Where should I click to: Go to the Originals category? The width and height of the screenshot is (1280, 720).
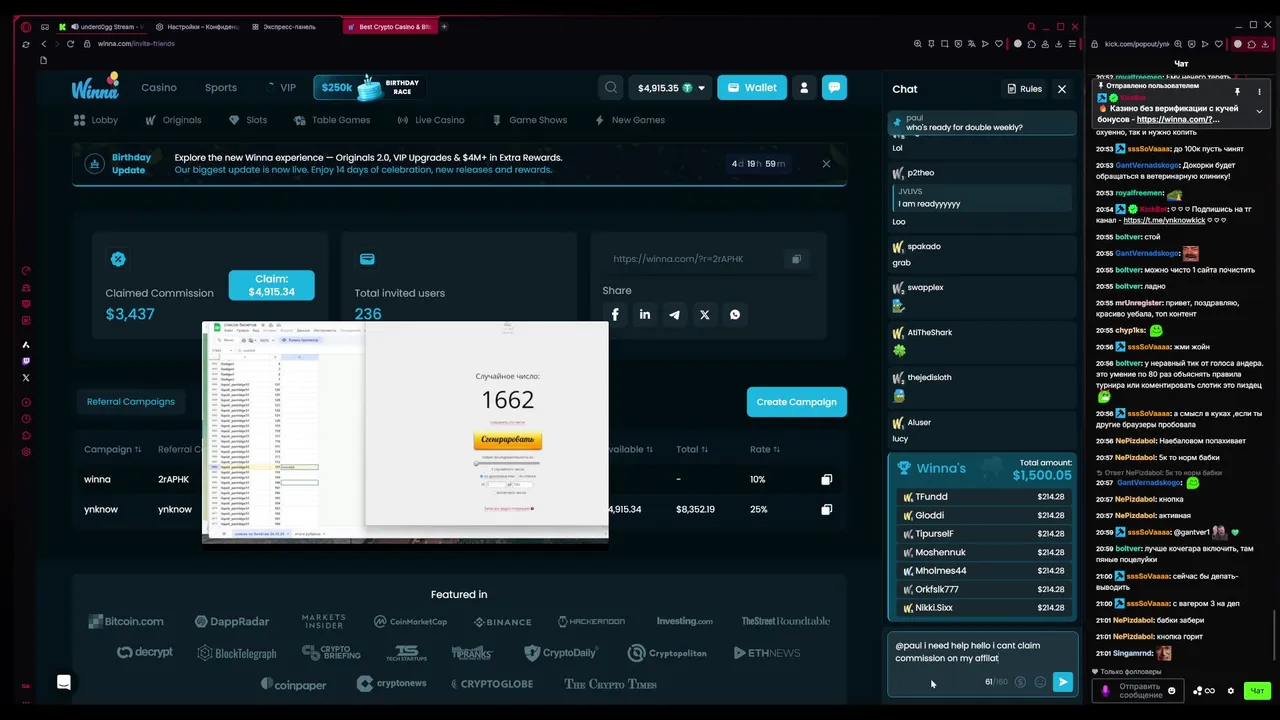point(173,120)
